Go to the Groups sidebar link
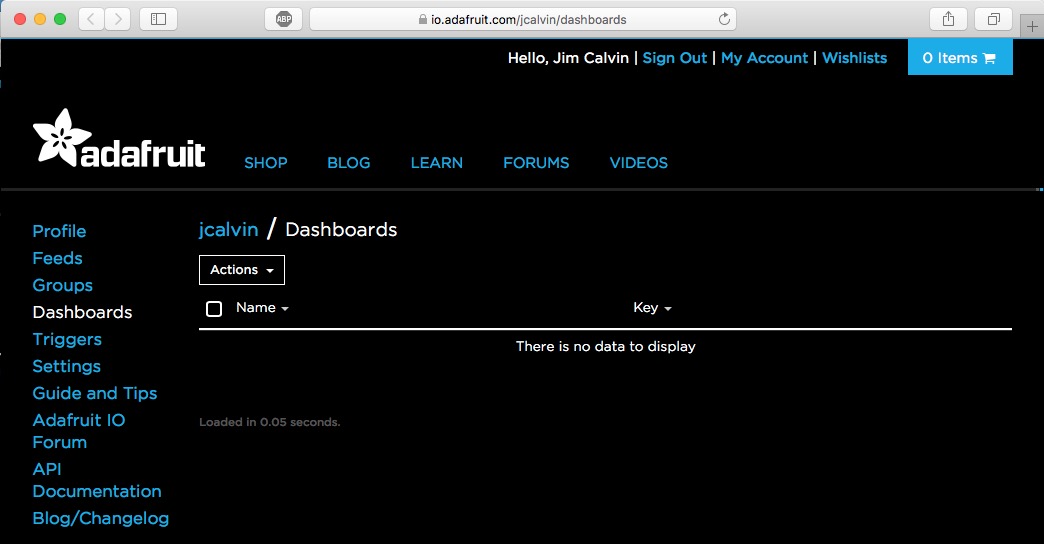Screen dimensions: 1044x544 63,286
